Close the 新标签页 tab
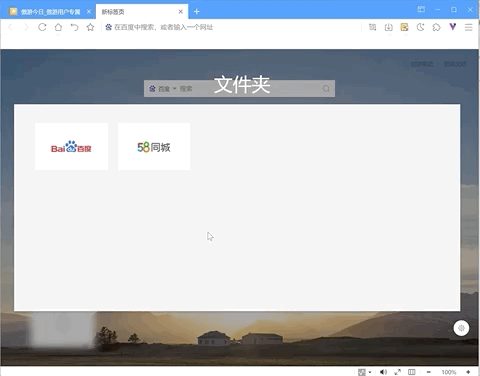The image size is (480, 376). pyautogui.click(x=181, y=12)
